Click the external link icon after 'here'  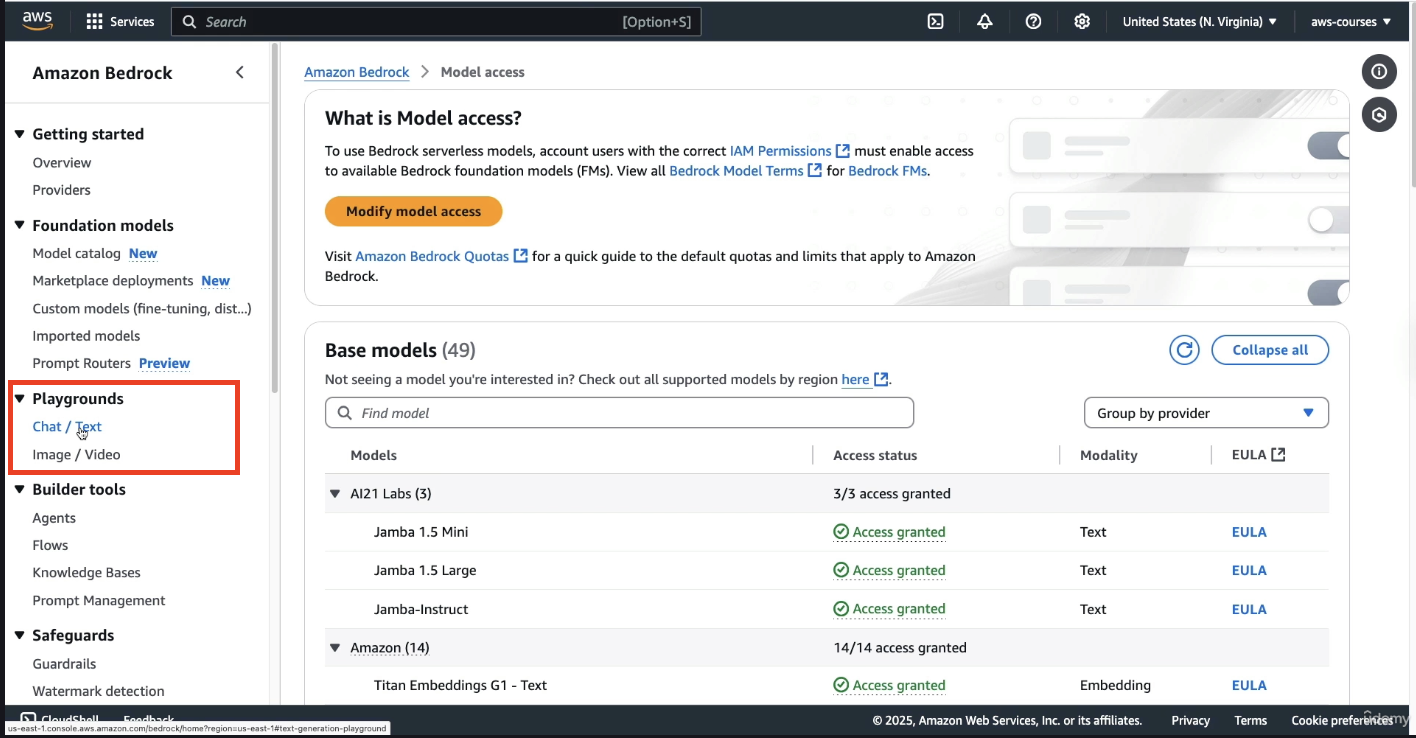(x=881, y=379)
